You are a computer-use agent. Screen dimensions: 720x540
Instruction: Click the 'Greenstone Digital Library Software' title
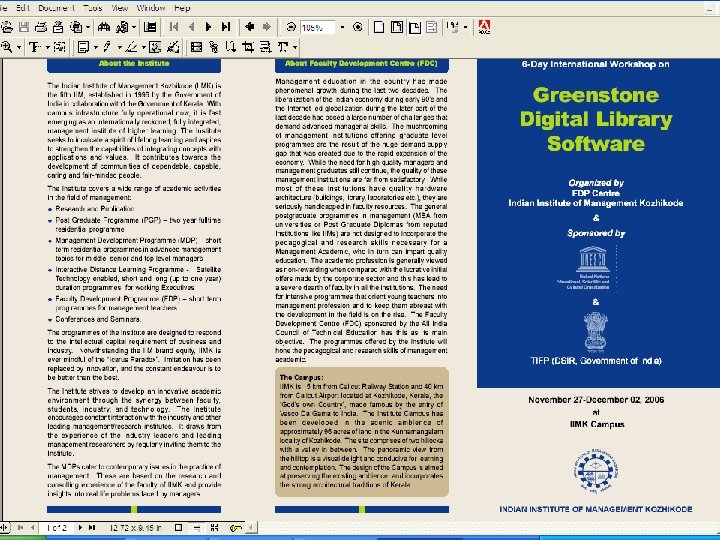coord(596,119)
